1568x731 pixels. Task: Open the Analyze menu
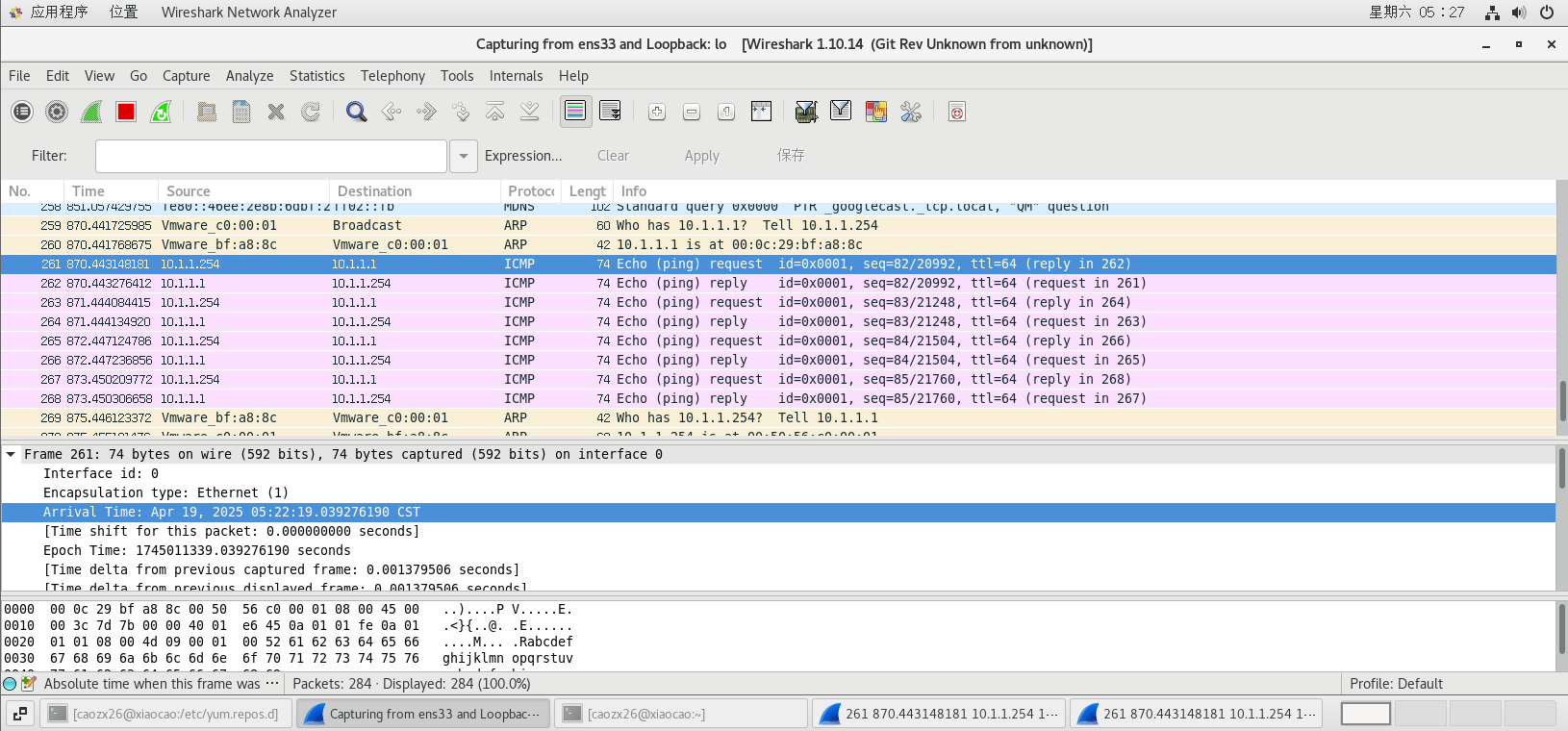249,76
